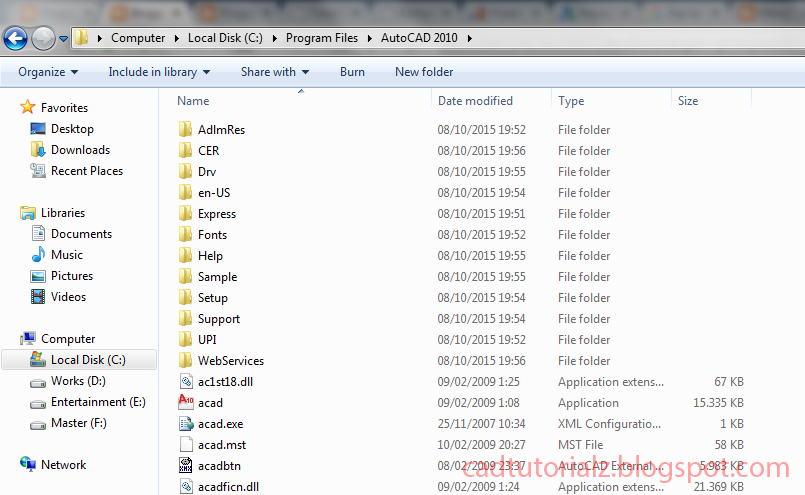Select the acad.mst file icon
805x495 pixels.
click(x=186, y=445)
